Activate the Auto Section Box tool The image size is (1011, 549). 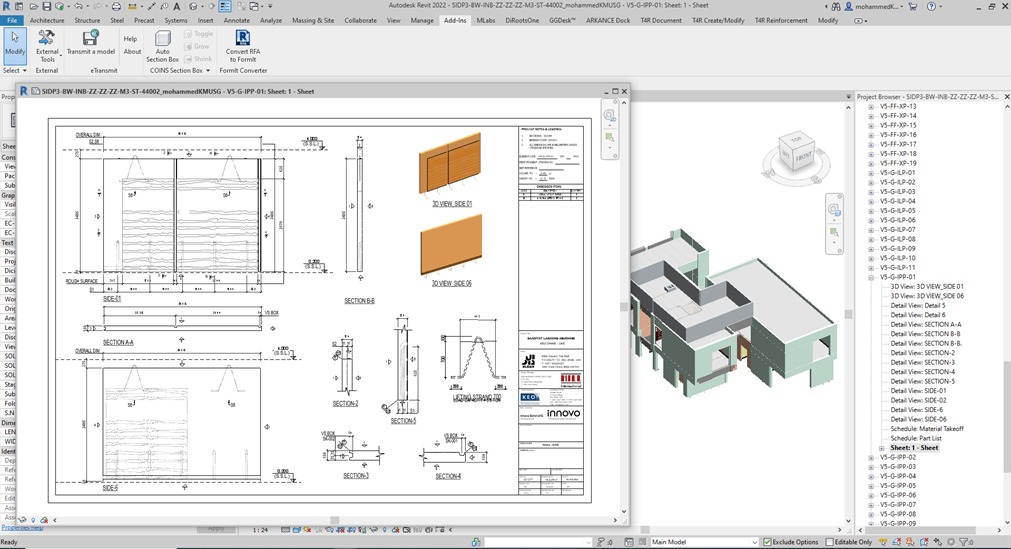click(x=163, y=46)
